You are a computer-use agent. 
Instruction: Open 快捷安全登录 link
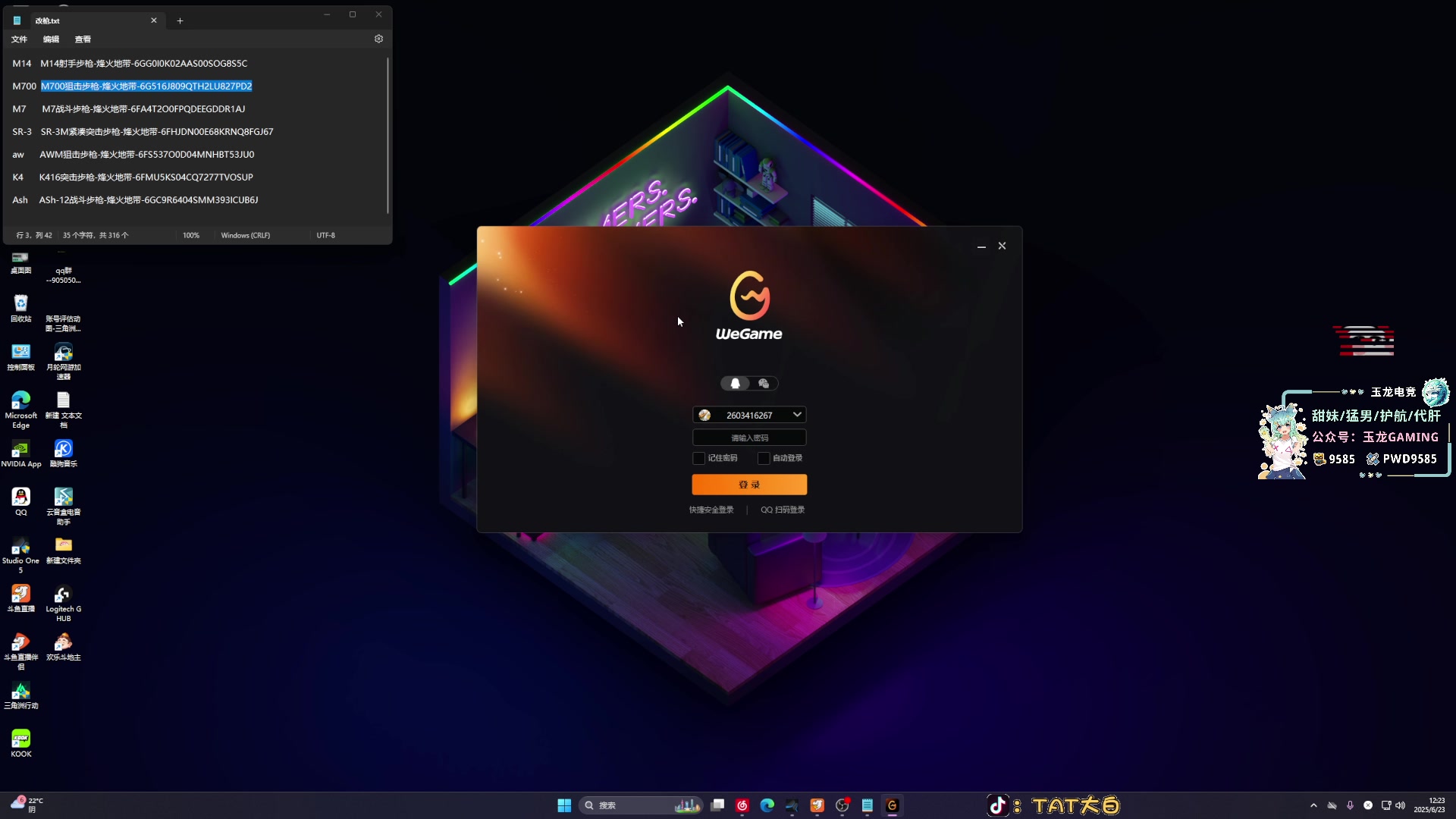tap(711, 510)
